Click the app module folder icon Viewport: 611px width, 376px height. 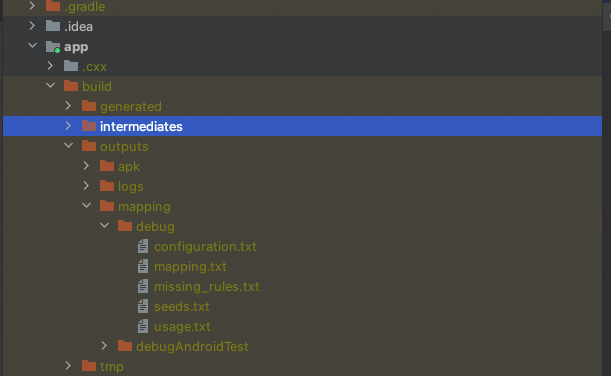point(53,47)
